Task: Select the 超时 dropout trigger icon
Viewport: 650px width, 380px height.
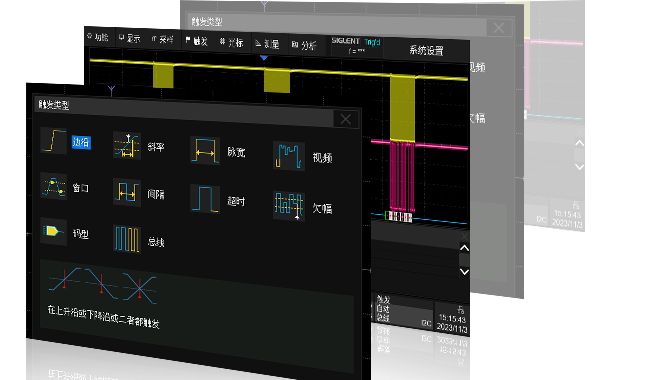Action: point(205,198)
